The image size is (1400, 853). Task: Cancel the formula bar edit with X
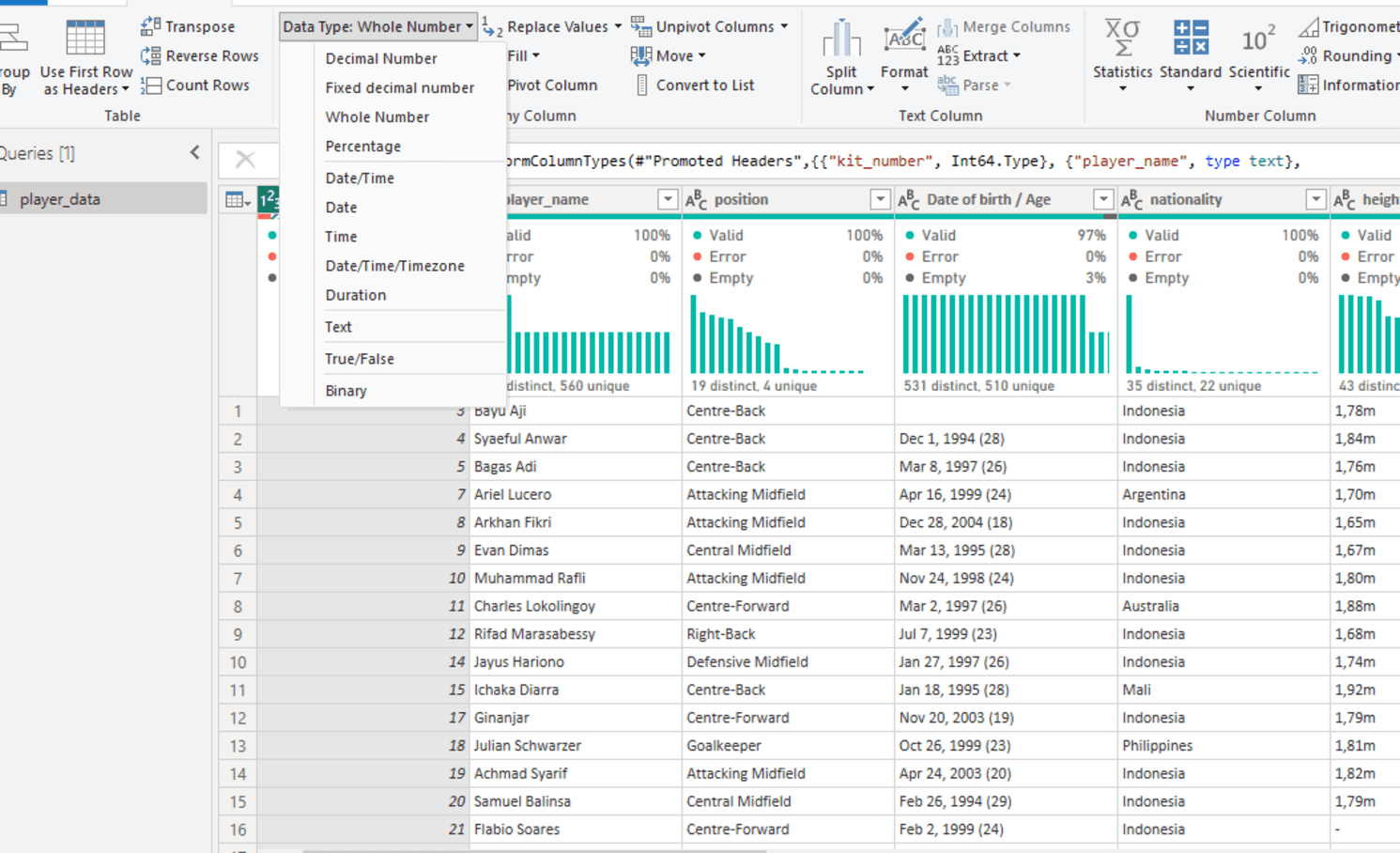pos(245,160)
